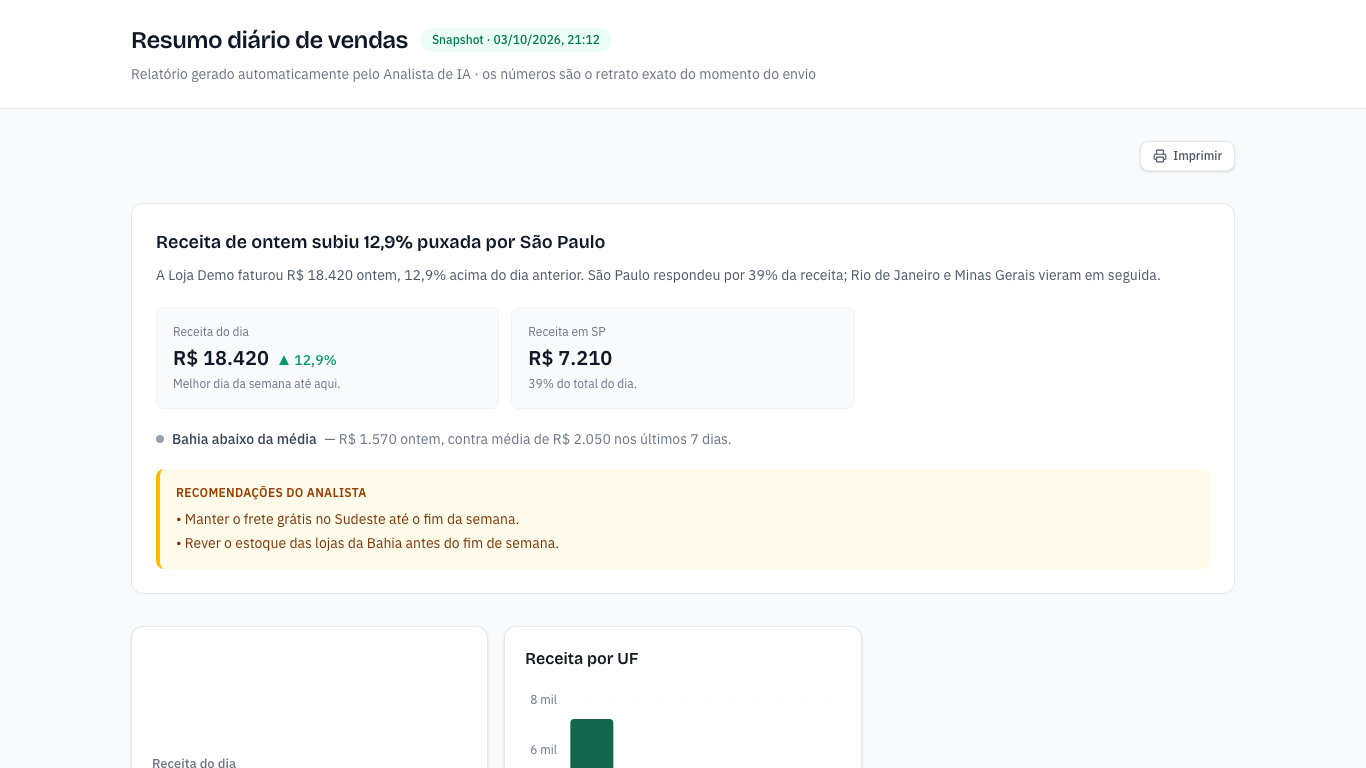Screen dimensions: 1366x768
Task: Click the "R$ 18.420" value
Action: coord(221,358)
